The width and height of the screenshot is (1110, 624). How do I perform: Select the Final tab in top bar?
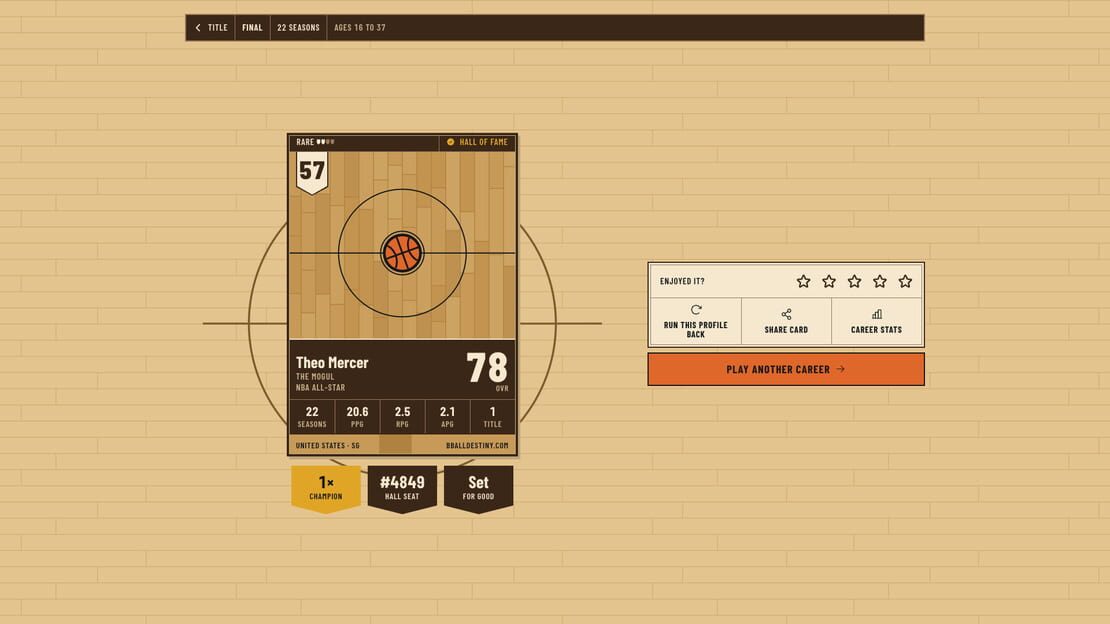[x=252, y=28]
